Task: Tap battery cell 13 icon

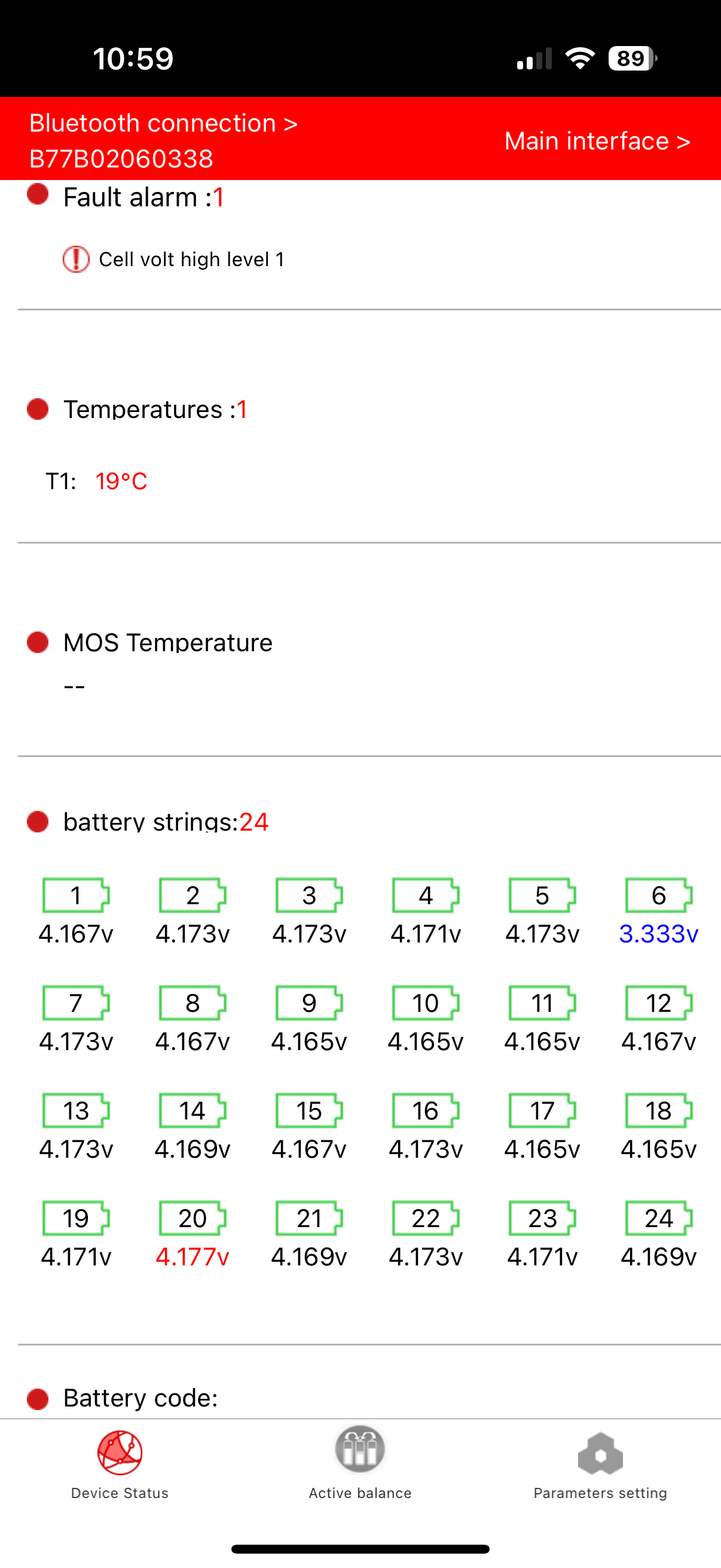Action: pyautogui.click(x=75, y=1111)
